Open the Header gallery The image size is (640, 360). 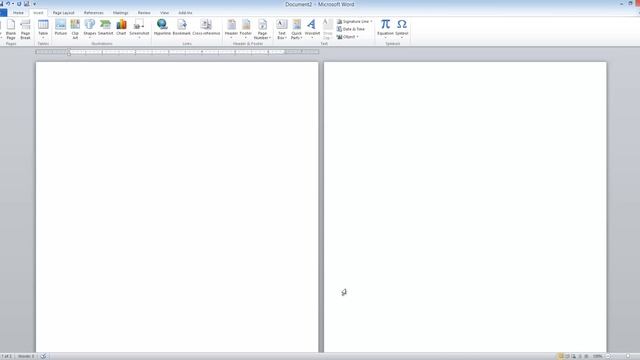click(231, 29)
